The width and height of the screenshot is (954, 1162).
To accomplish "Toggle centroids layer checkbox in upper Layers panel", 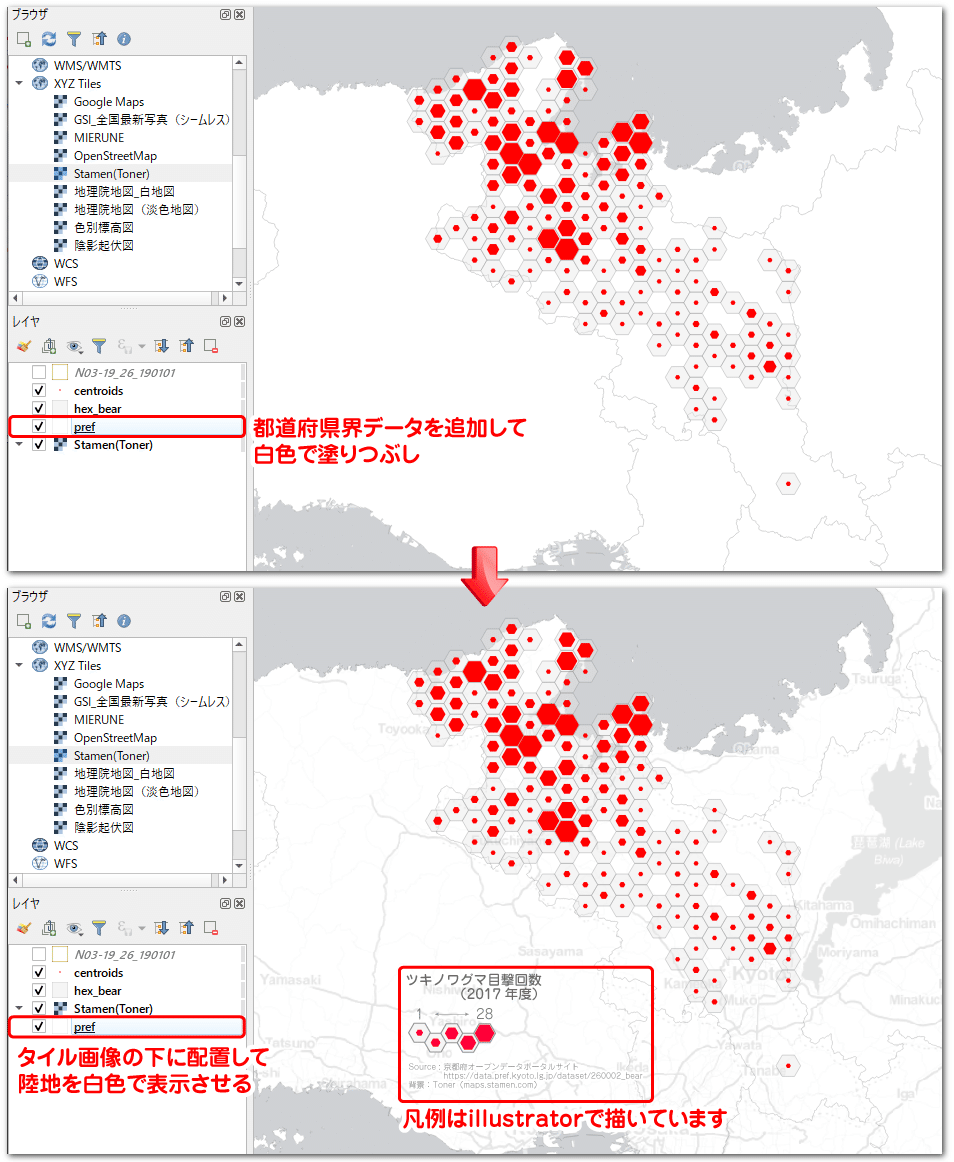I will [x=39, y=391].
